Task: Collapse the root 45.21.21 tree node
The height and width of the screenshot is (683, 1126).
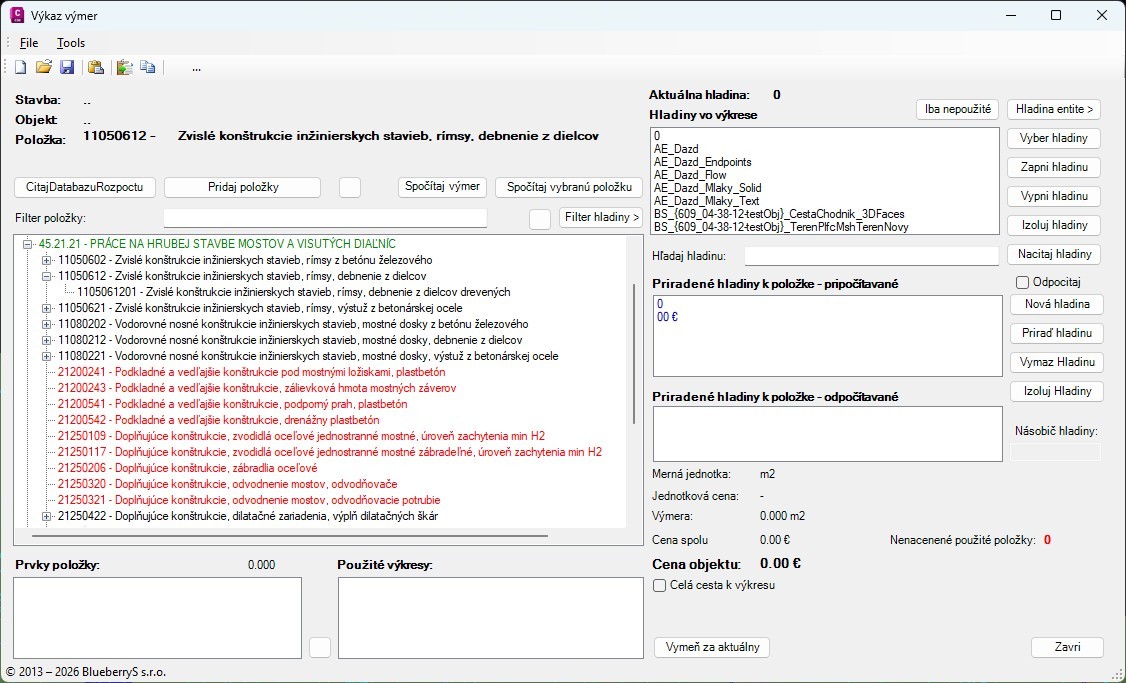Action: click(27, 244)
